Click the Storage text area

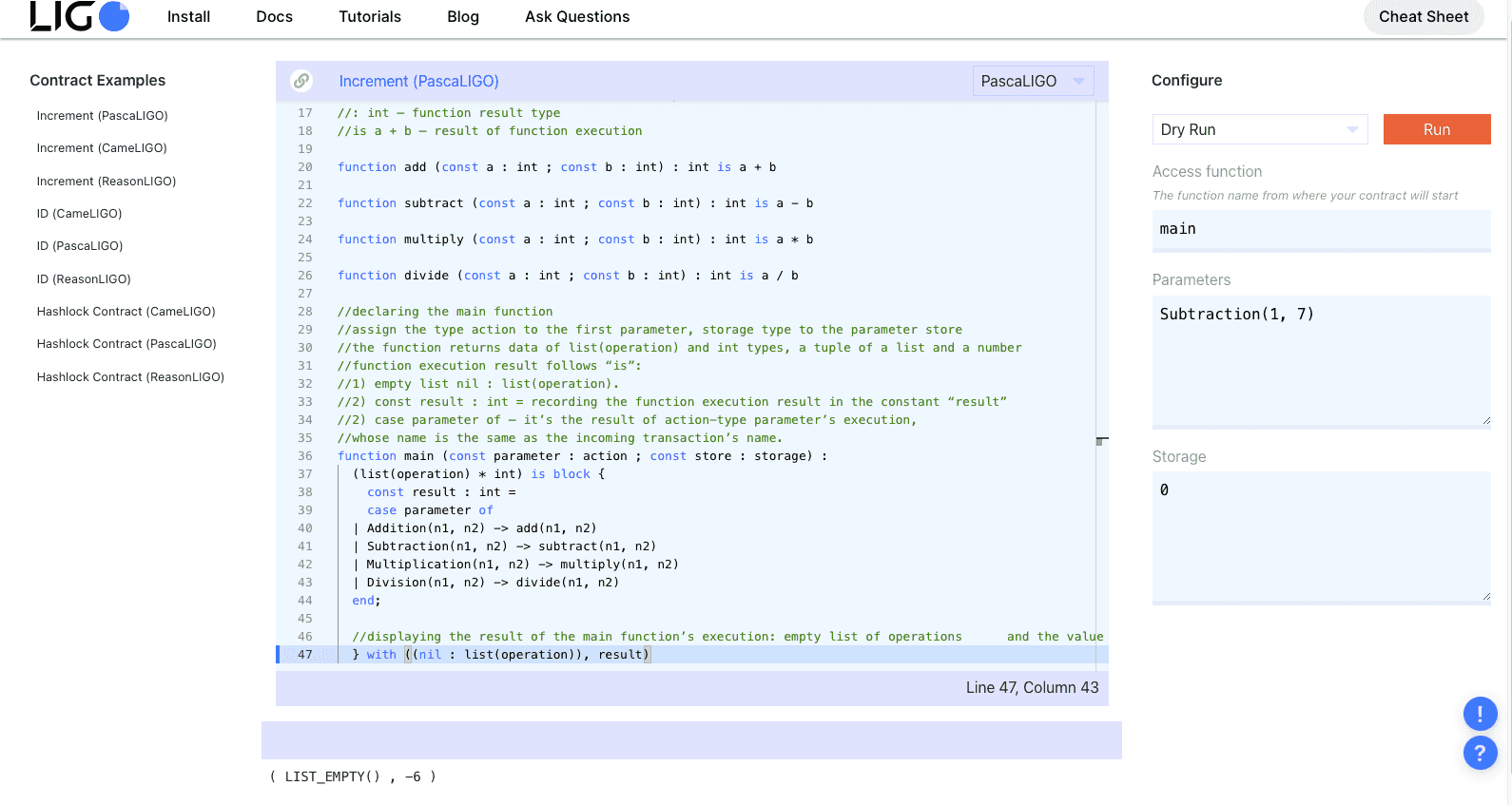1320,536
